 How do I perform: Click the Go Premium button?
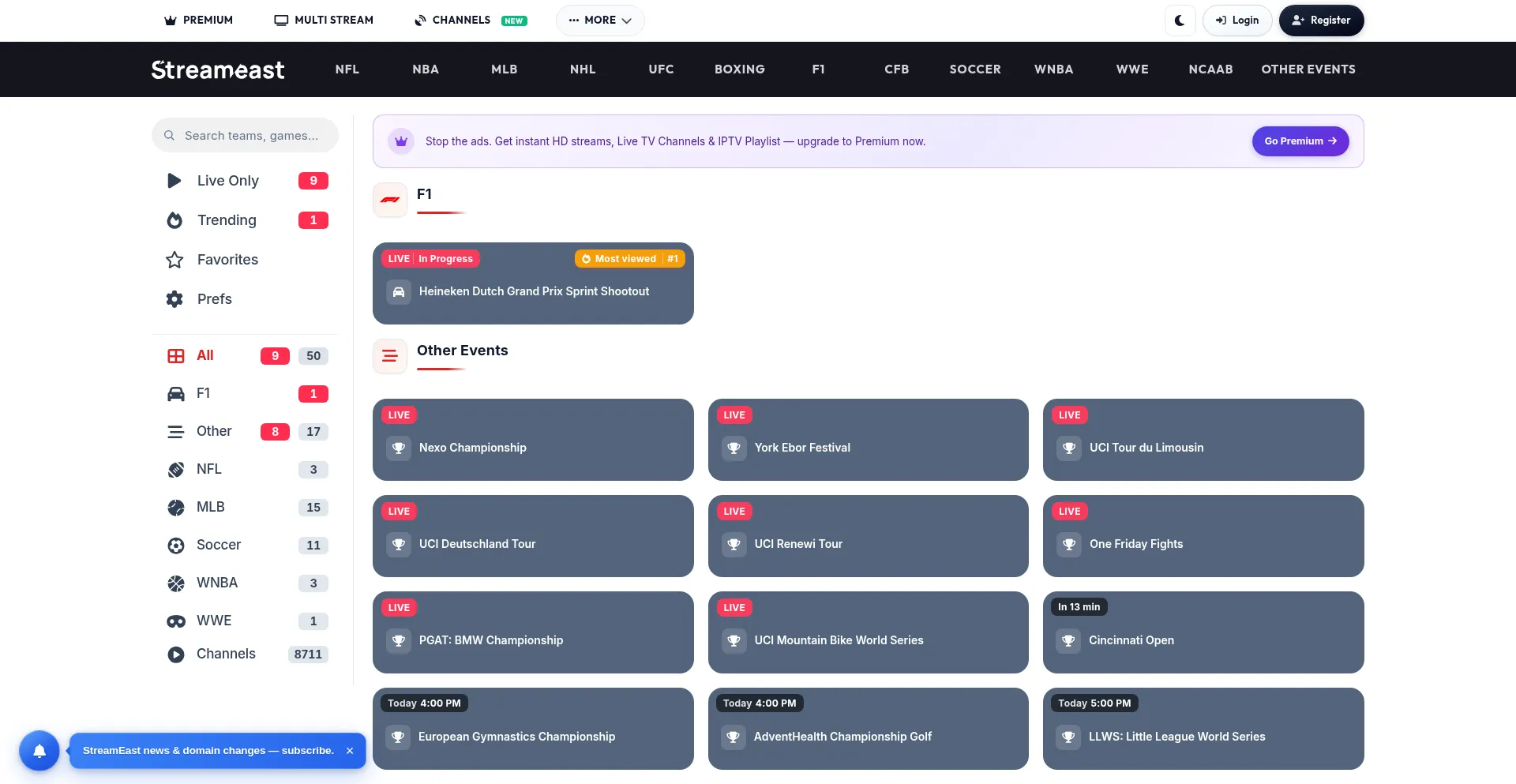pos(1300,141)
